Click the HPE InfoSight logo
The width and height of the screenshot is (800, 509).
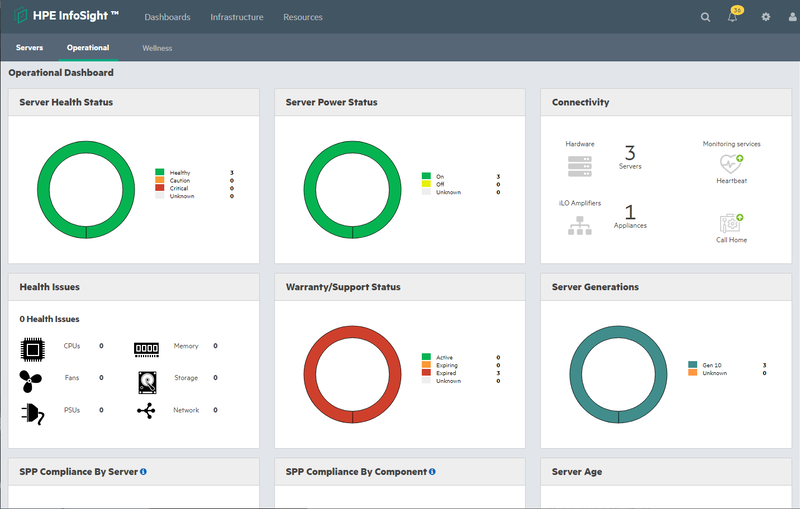click(x=66, y=16)
